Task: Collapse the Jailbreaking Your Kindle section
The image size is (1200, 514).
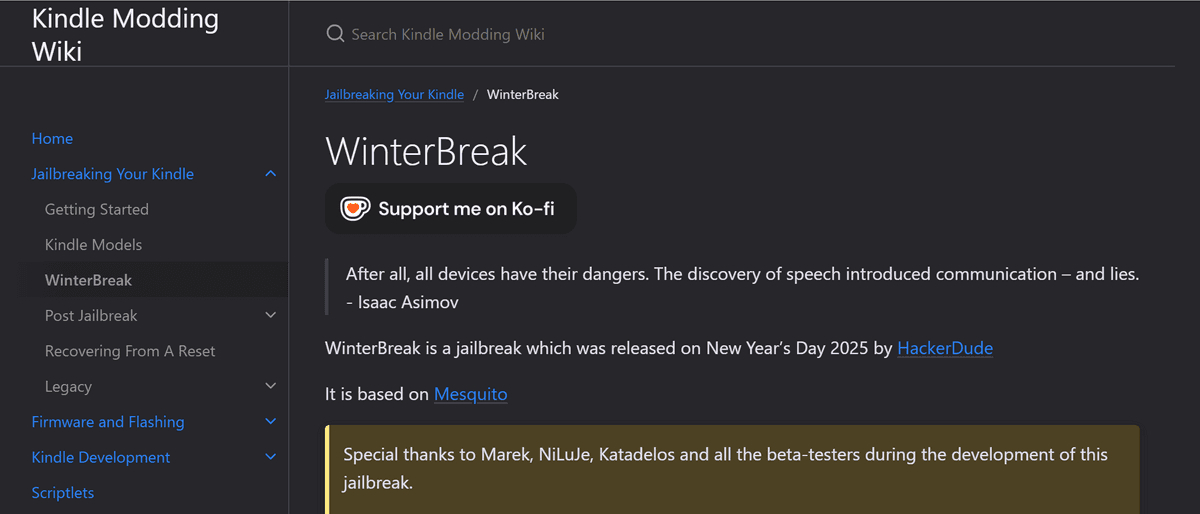Action: (x=270, y=174)
